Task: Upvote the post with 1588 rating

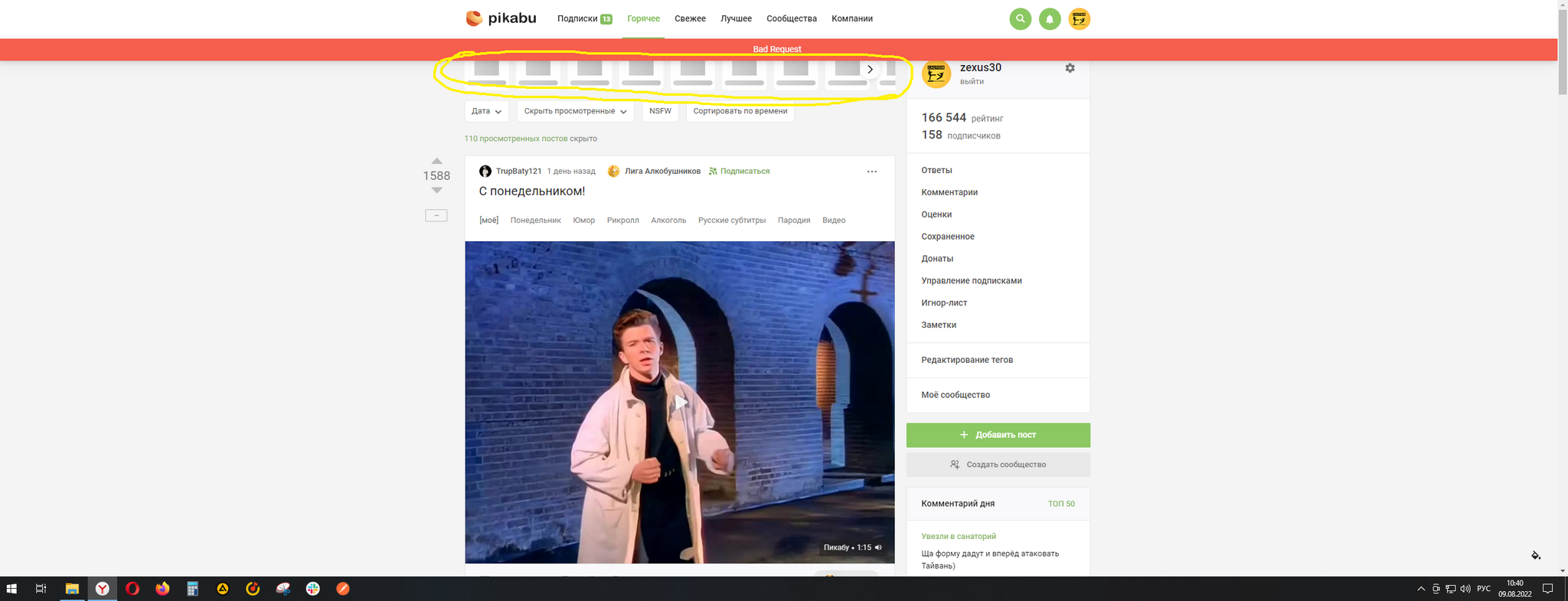Action: tap(436, 162)
